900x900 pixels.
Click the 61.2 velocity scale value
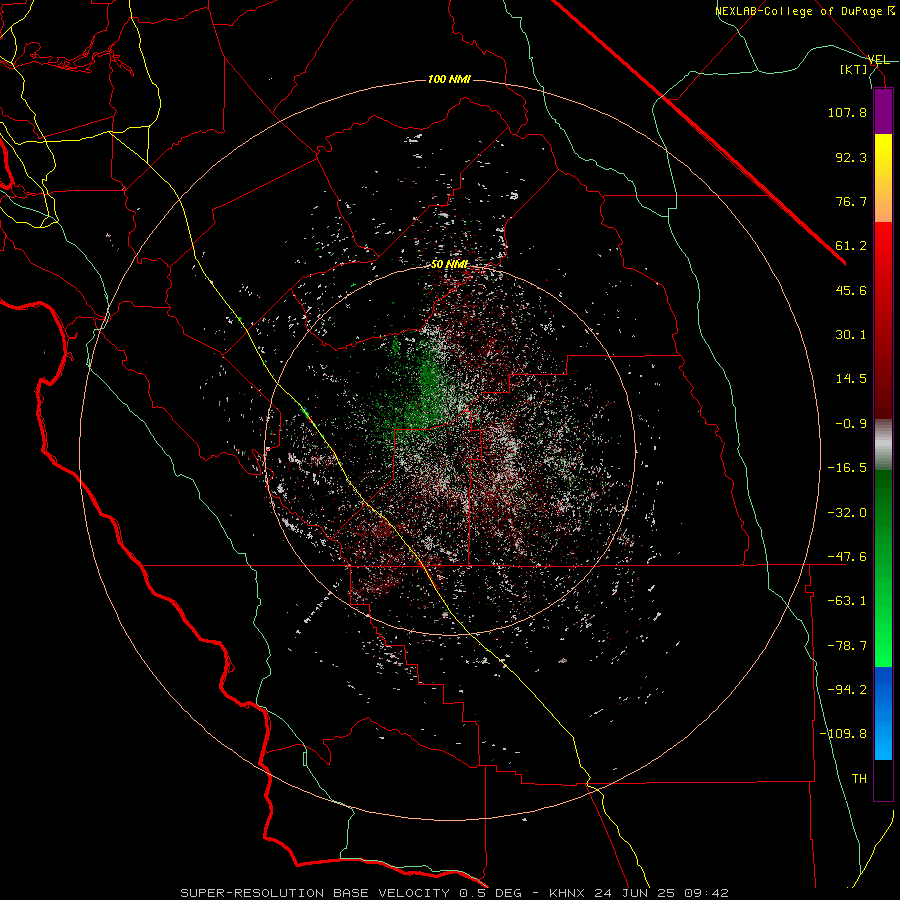(851, 246)
